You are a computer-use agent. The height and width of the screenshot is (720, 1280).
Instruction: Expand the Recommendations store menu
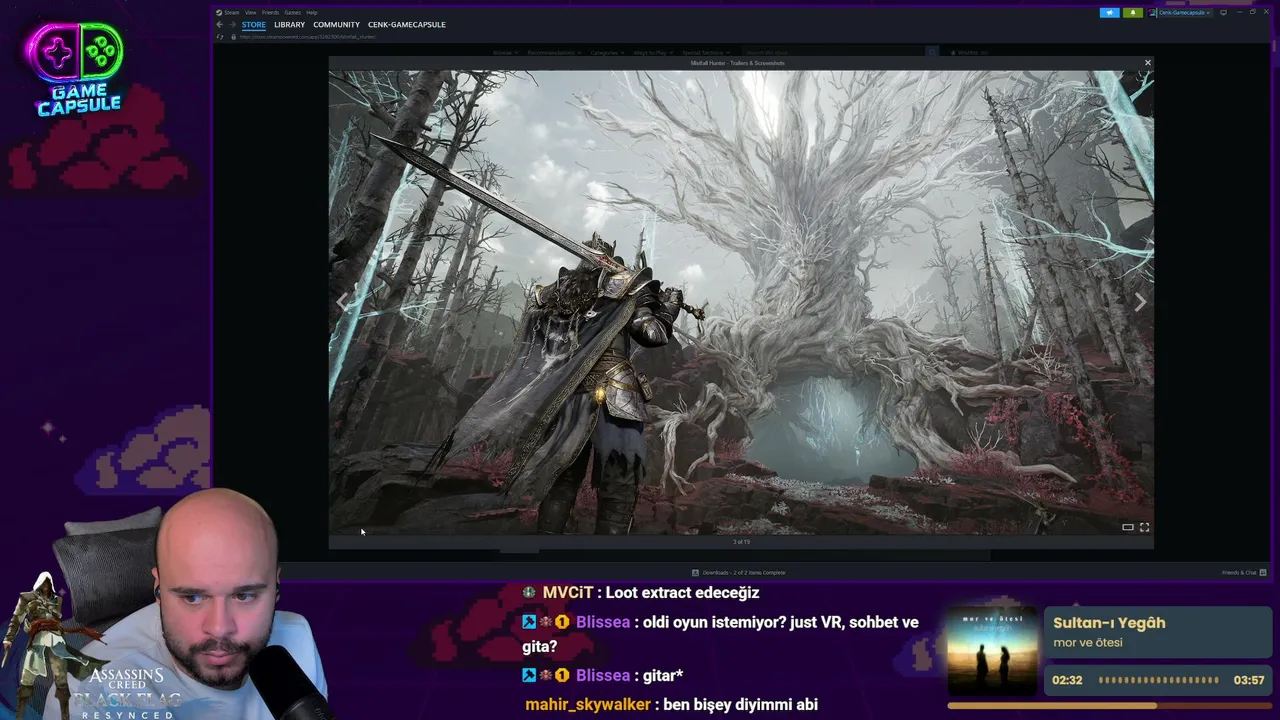coord(553,52)
